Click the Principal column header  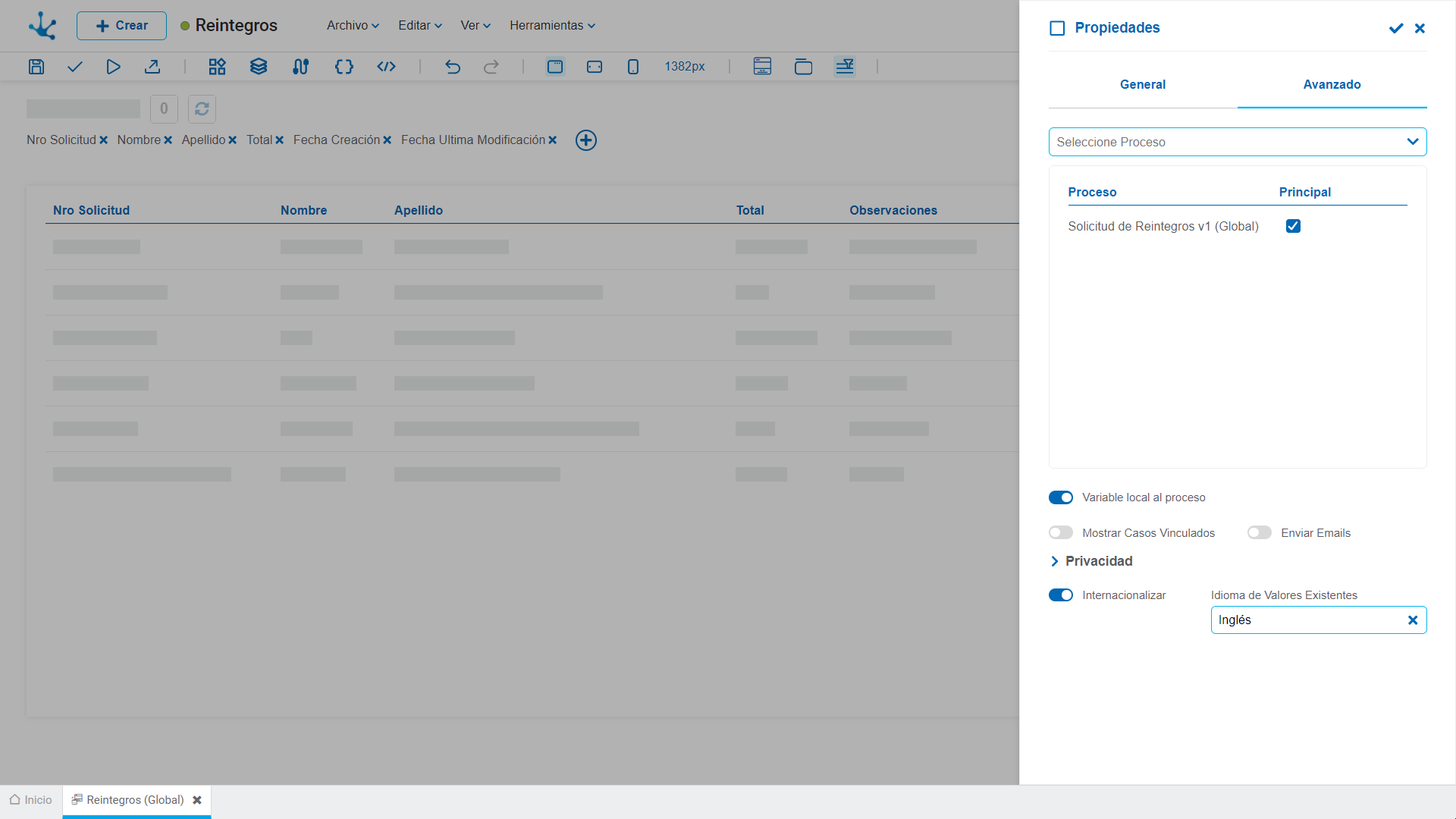1304,192
